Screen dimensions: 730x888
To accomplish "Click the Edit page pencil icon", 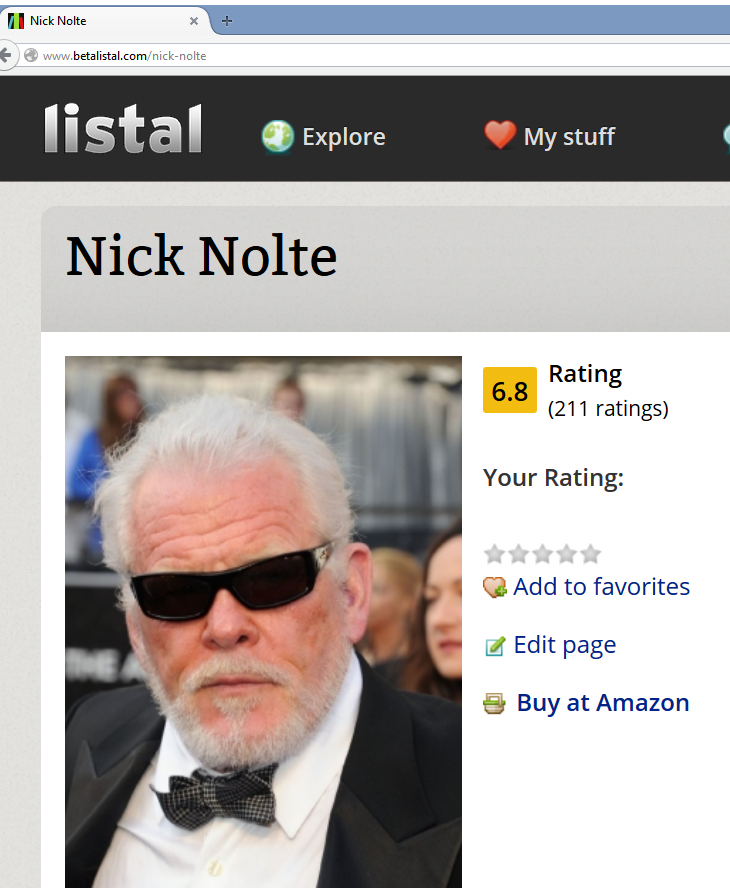I will tap(494, 646).
